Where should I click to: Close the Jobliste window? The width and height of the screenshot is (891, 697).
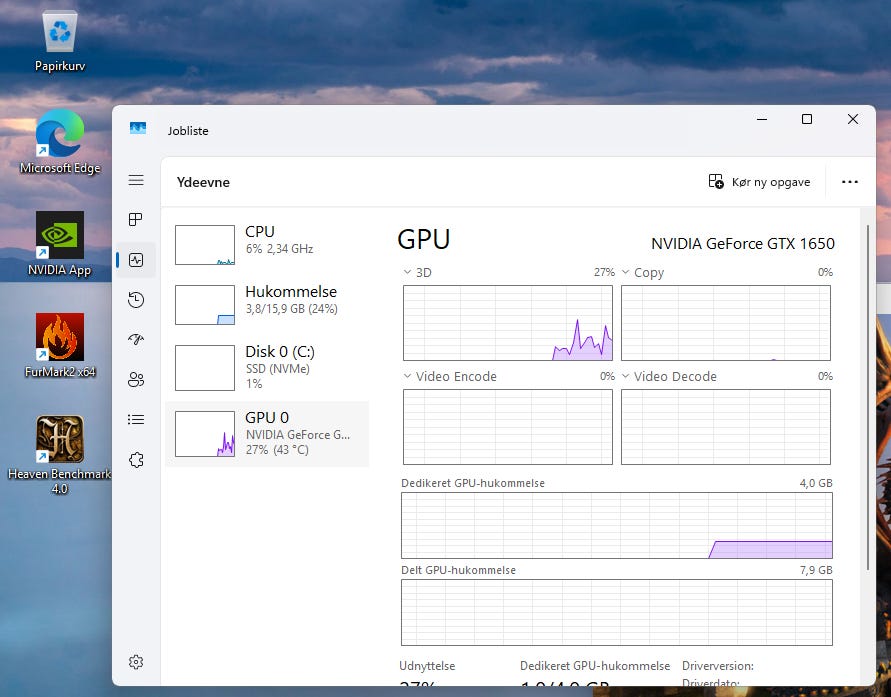click(x=853, y=119)
